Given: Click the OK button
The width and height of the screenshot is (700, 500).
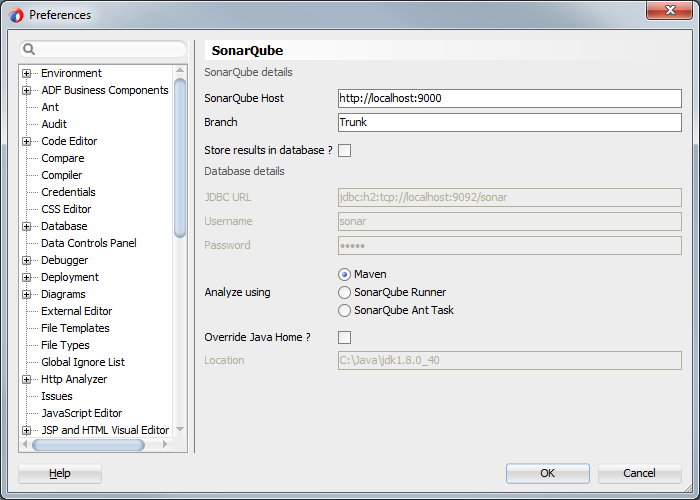Looking at the screenshot, I should (547, 473).
